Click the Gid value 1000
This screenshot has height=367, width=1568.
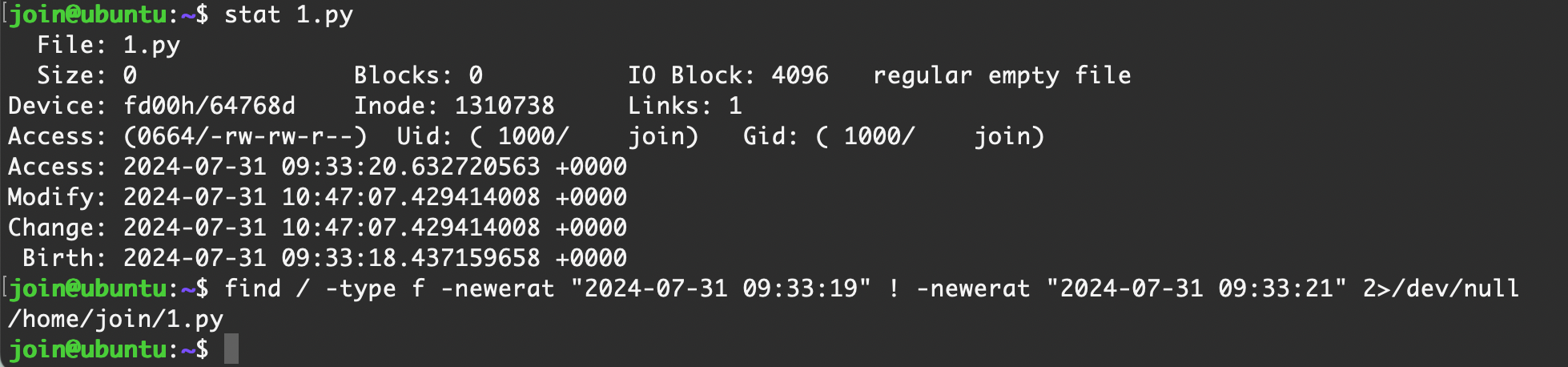pos(878,136)
